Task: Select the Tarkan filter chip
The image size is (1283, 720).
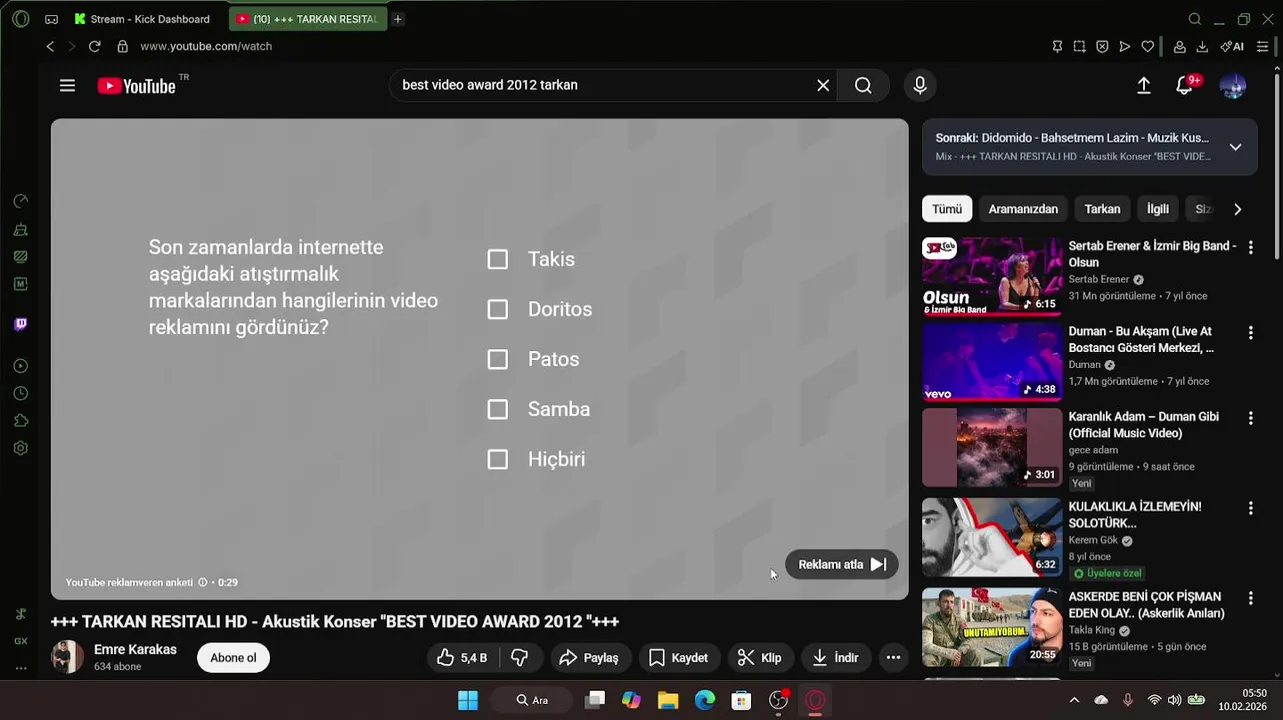Action: (x=1102, y=209)
